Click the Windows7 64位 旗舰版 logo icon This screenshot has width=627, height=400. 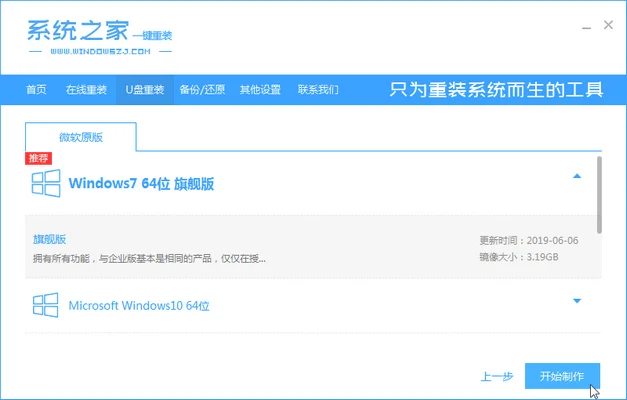click(x=46, y=183)
